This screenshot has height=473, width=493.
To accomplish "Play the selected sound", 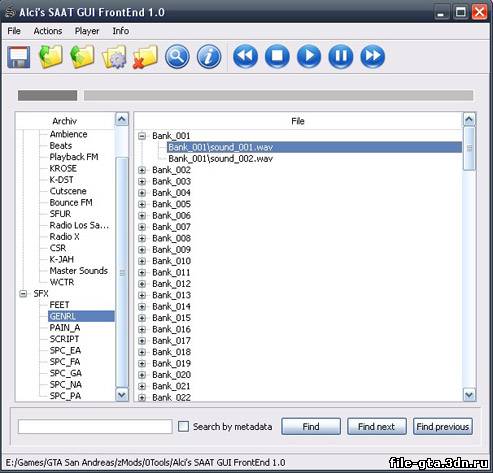I will coord(309,56).
